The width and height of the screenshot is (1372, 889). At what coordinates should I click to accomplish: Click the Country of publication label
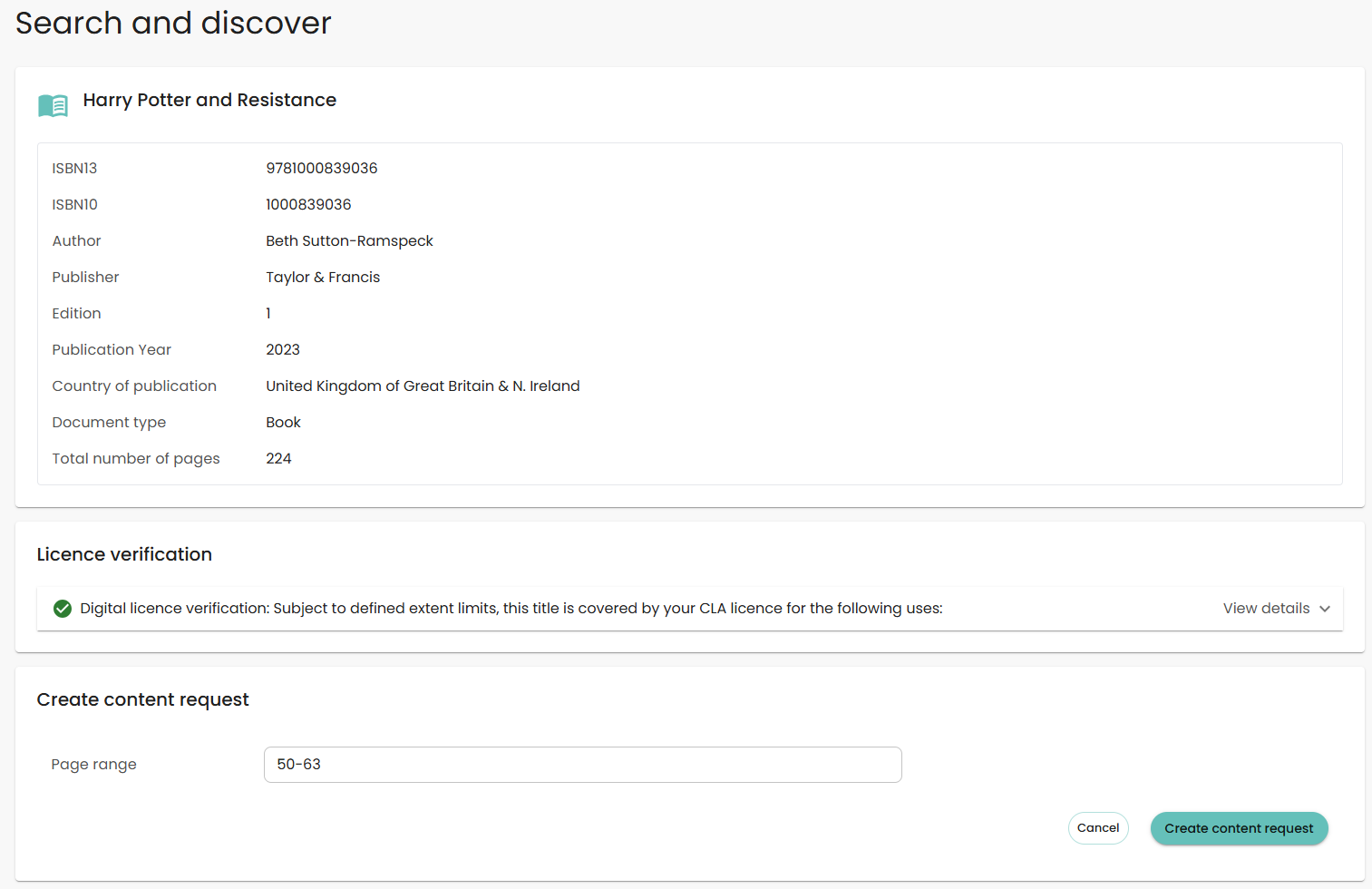click(x=134, y=386)
